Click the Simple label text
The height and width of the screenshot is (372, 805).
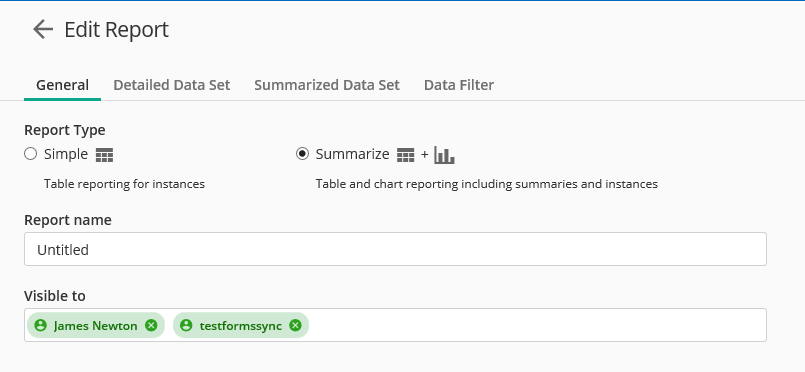pyautogui.click(x=66, y=154)
